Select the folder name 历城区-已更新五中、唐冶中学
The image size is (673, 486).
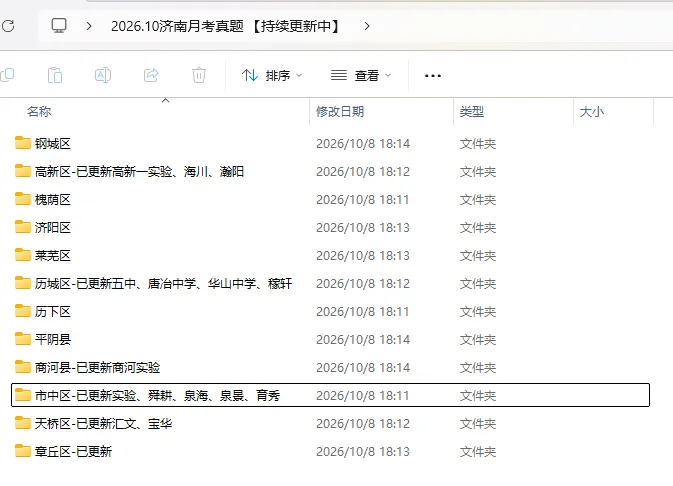coord(164,284)
